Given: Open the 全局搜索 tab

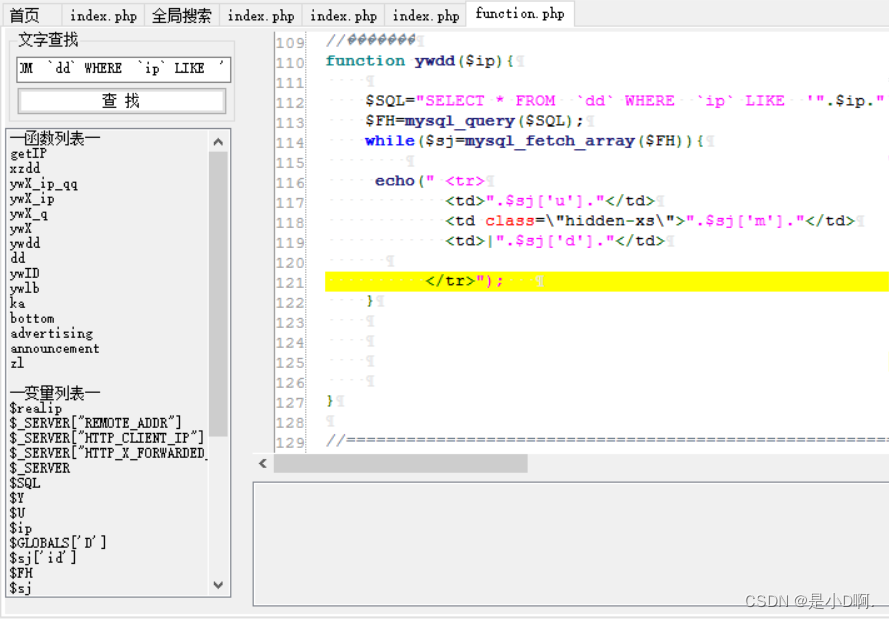Looking at the screenshot, I should pyautogui.click(x=181, y=15).
